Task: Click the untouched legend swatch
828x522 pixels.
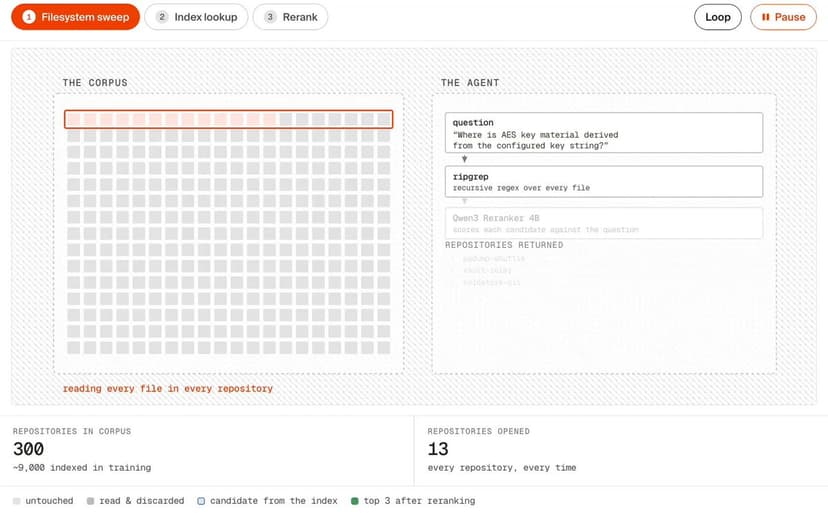Action: point(16,501)
